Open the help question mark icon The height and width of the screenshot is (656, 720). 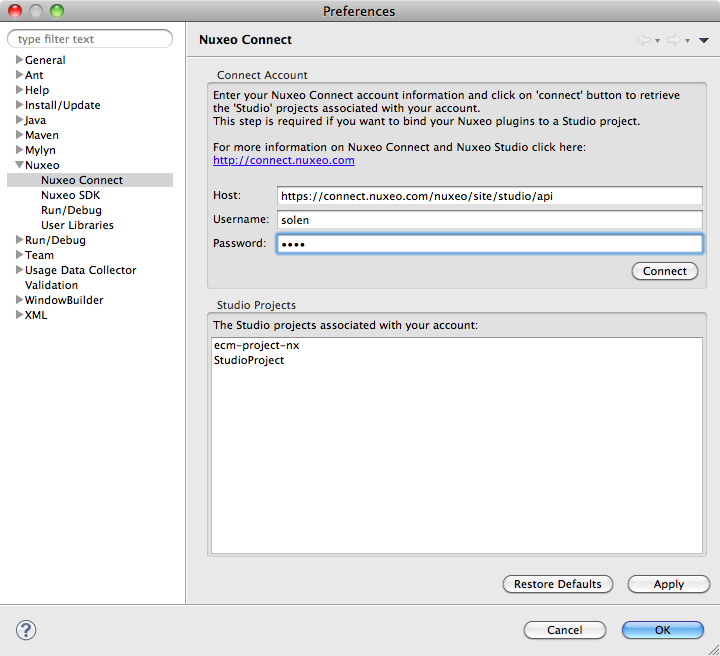(26, 630)
